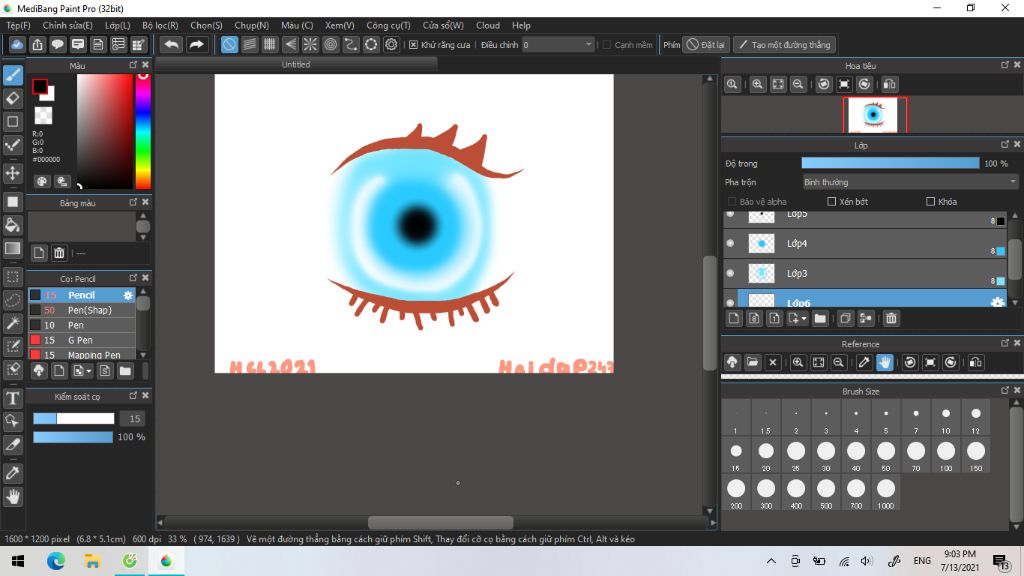Screen dimensions: 1024x576
Task: Open the Chỉnh sửa(E) menu
Action: pos(67,25)
